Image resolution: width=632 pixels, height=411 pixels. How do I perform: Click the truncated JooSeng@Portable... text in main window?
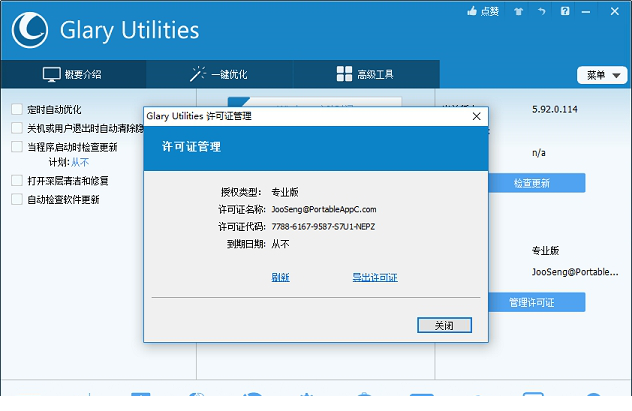(575, 272)
